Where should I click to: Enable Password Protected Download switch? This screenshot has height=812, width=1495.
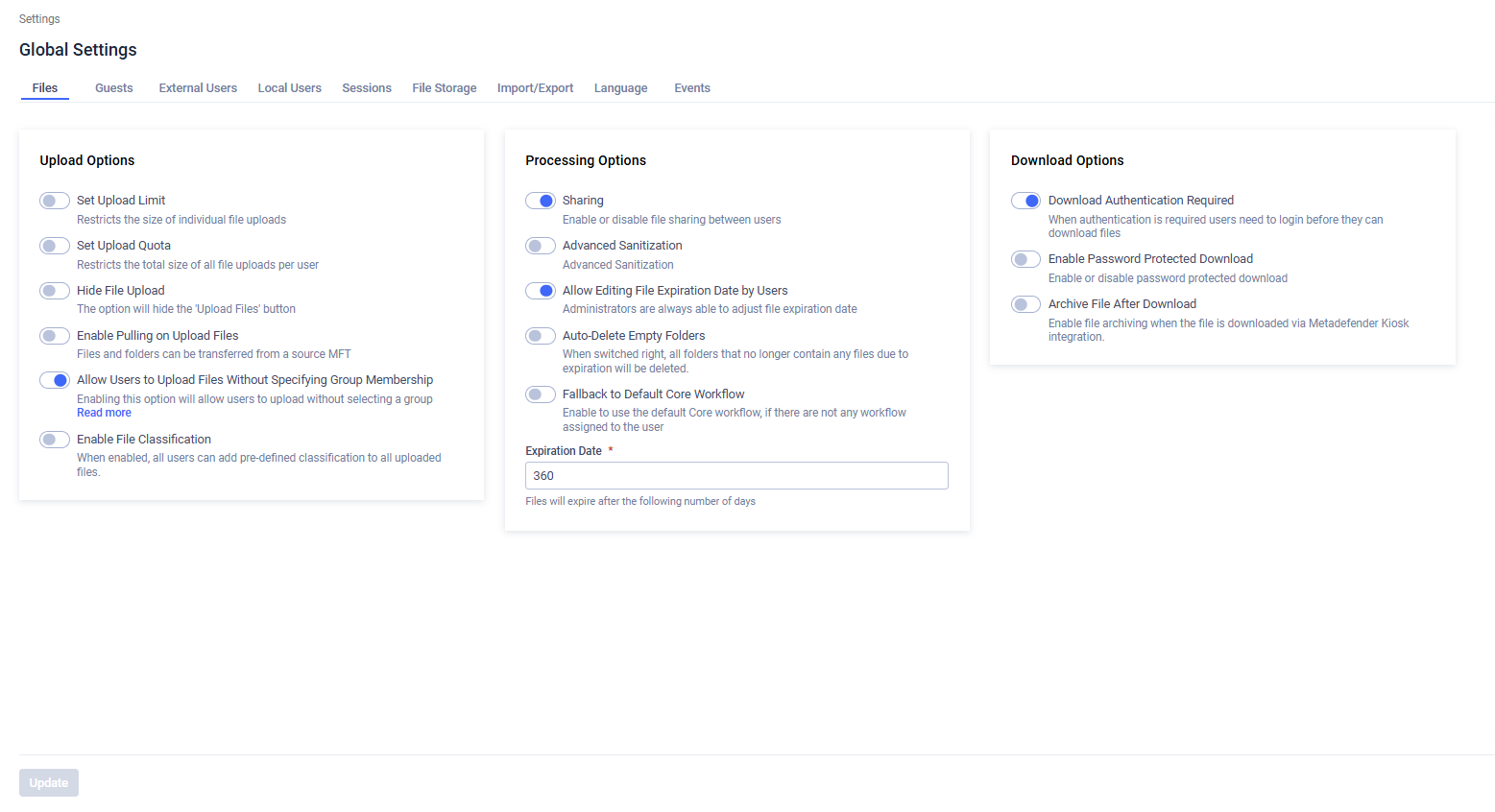pyautogui.click(x=1025, y=259)
